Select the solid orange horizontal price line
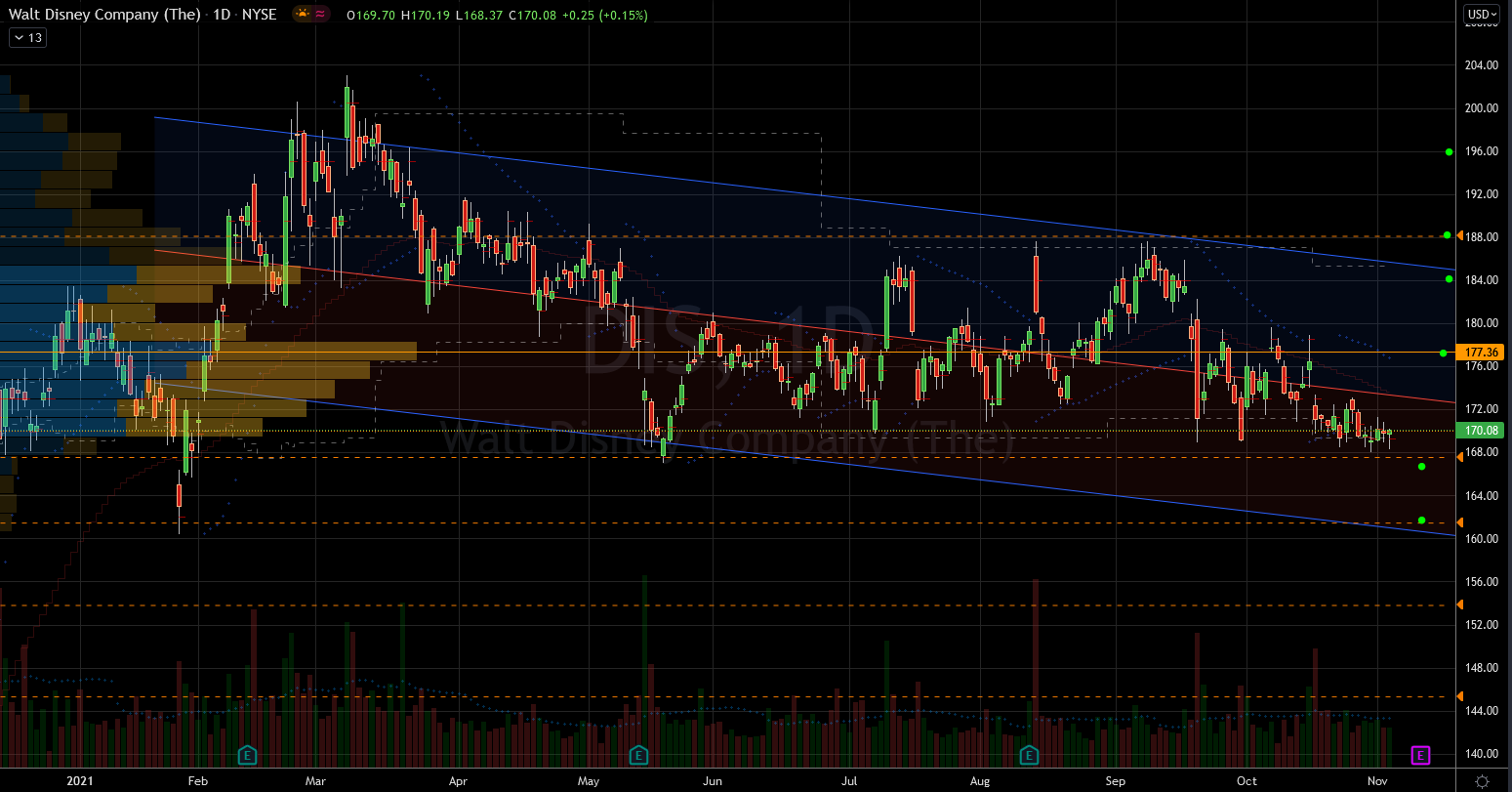 (x=727, y=352)
